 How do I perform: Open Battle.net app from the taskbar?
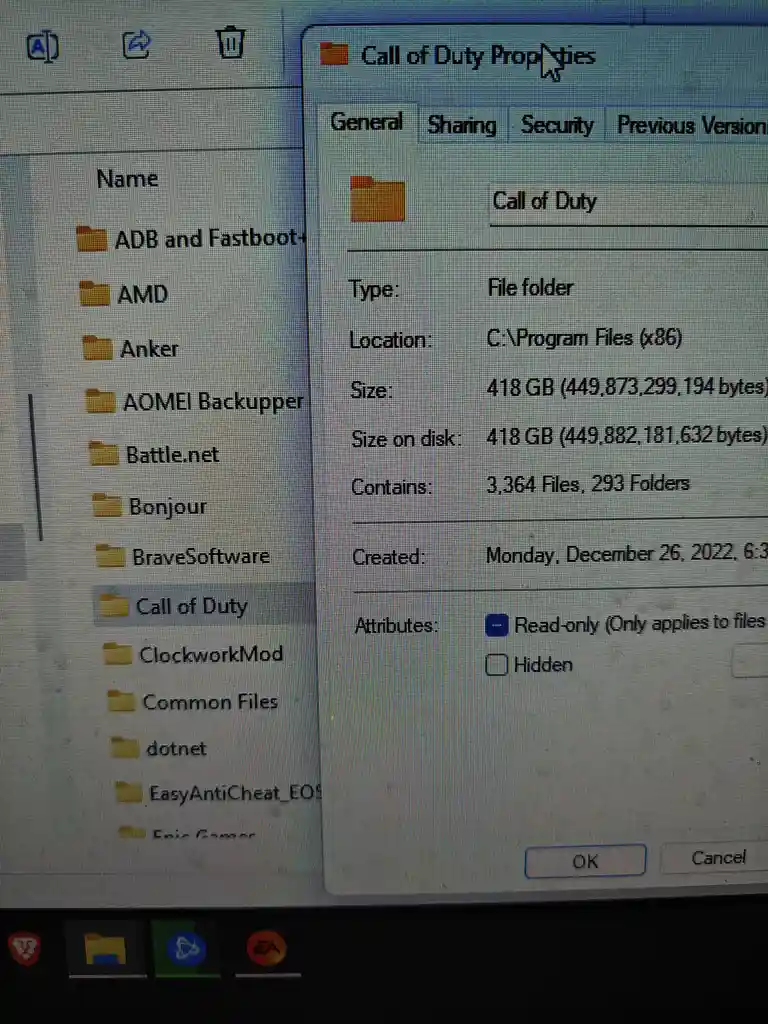[x=186, y=948]
